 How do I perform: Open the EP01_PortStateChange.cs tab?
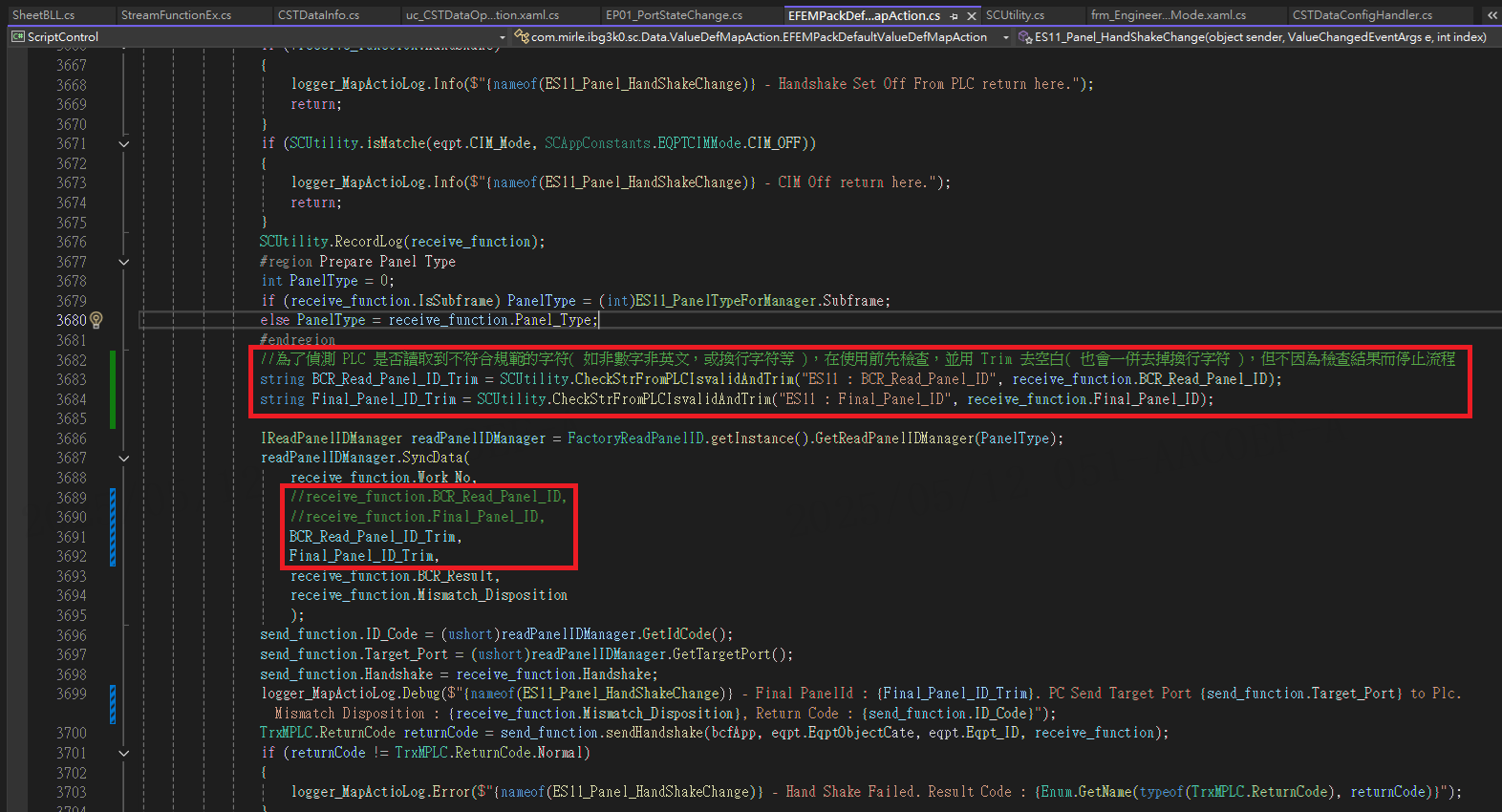pos(674,15)
